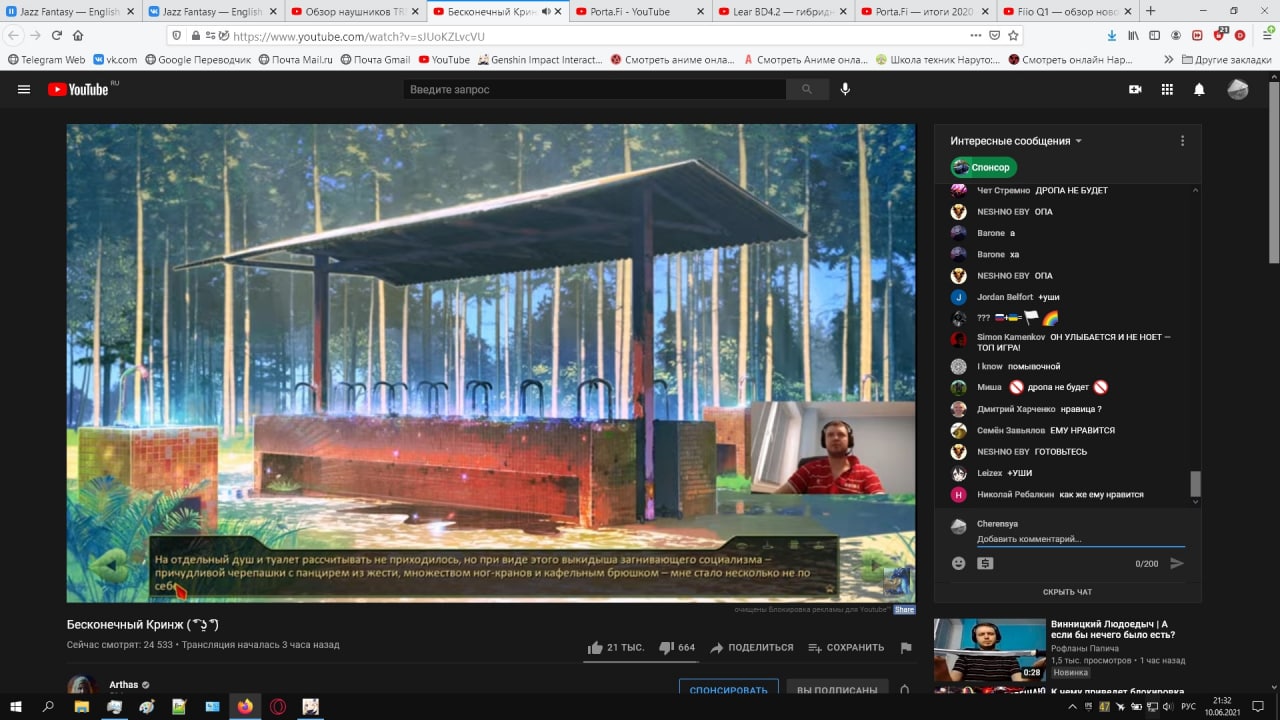The image size is (1280, 720).
Task: Open Firefox from the taskbar
Action: point(245,706)
